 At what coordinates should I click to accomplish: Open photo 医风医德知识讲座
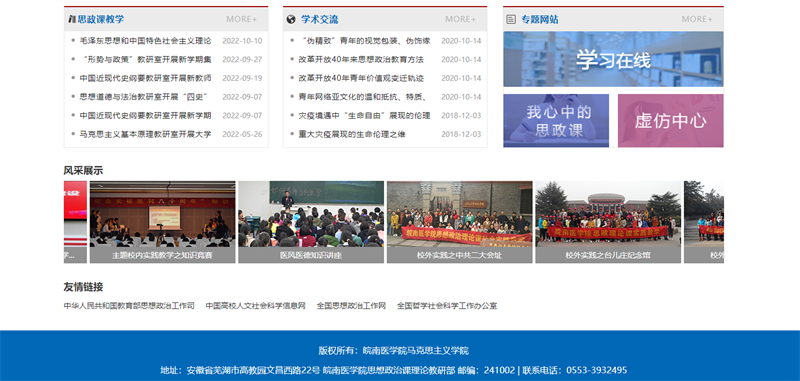point(311,222)
